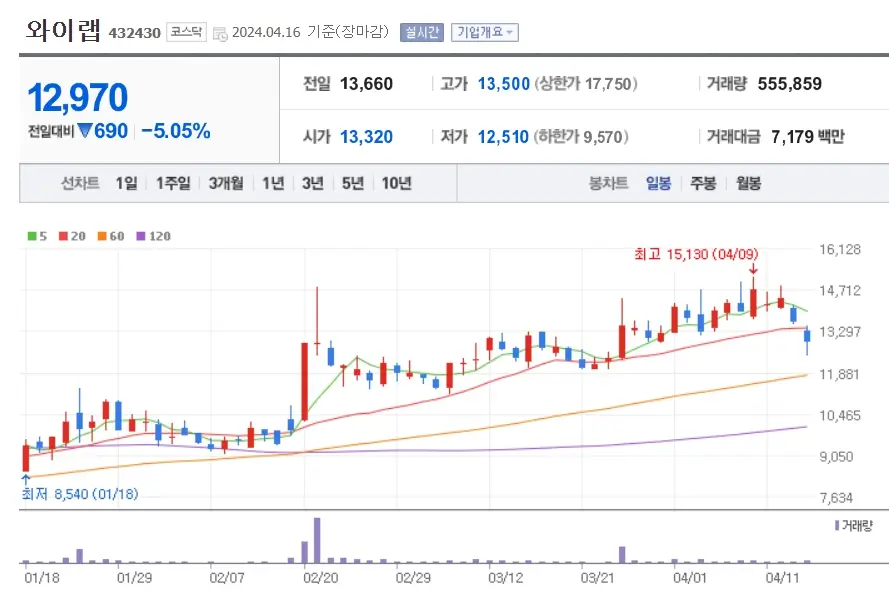Click the 실시간 realtime button
The width and height of the screenshot is (889, 600).
click(422, 31)
